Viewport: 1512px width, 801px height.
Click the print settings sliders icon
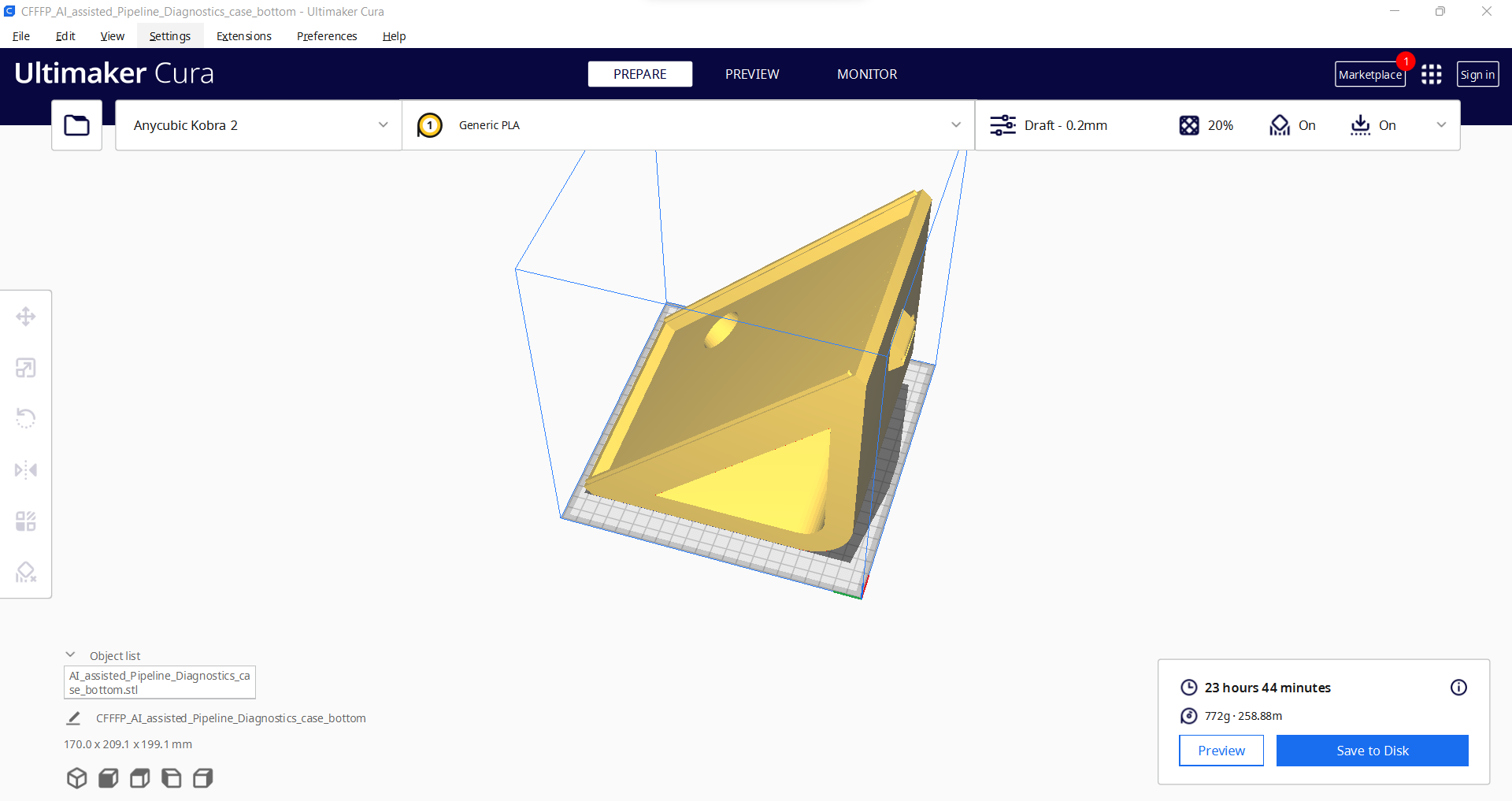point(1002,125)
